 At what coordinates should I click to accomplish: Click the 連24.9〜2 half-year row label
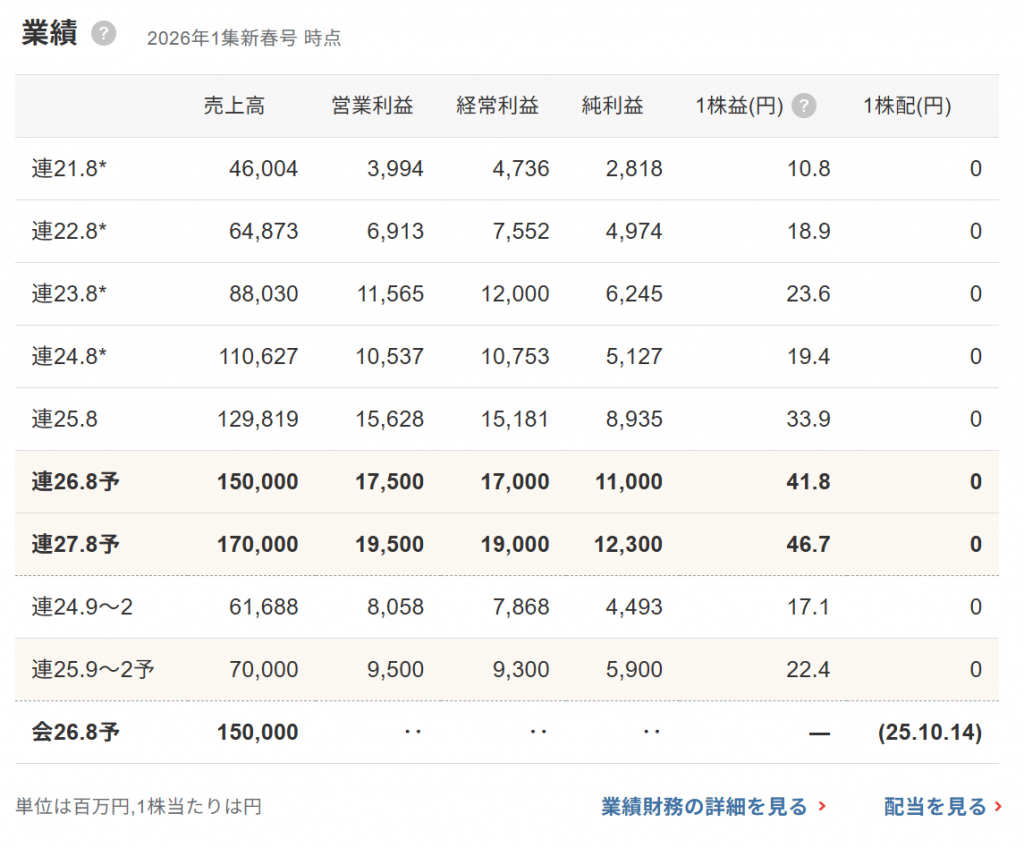point(81,607)
